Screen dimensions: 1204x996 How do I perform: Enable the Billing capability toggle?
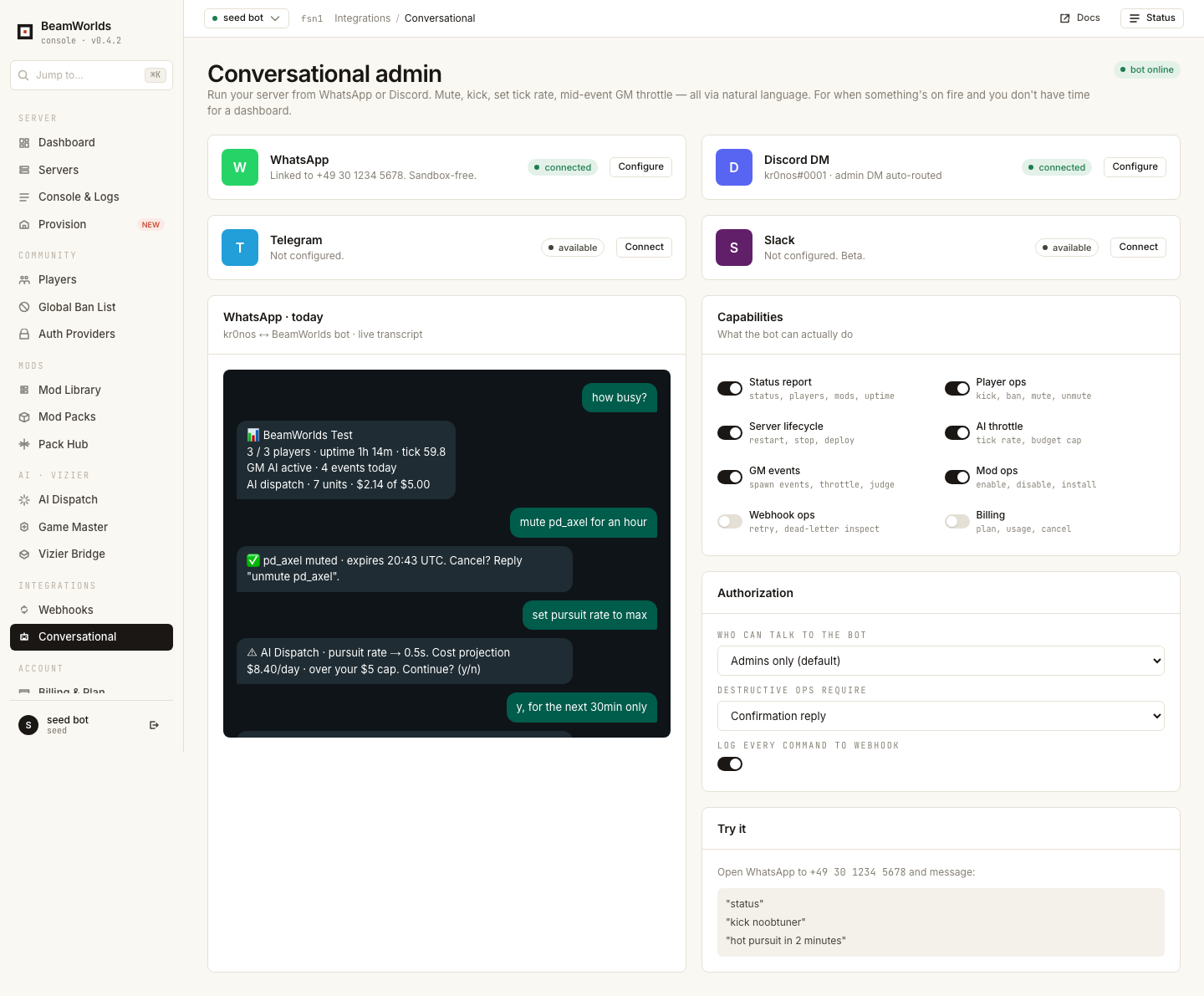[x=957, y=521]
